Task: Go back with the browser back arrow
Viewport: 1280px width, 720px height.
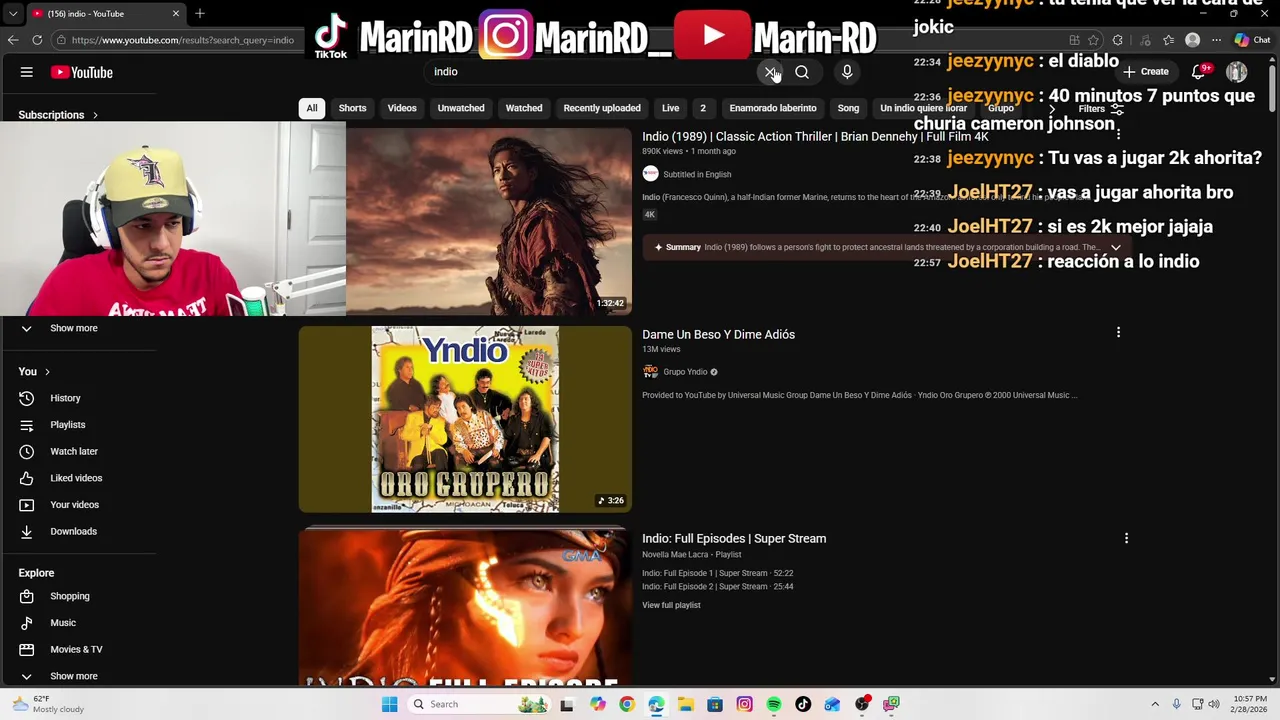Action: coord(13,40)
